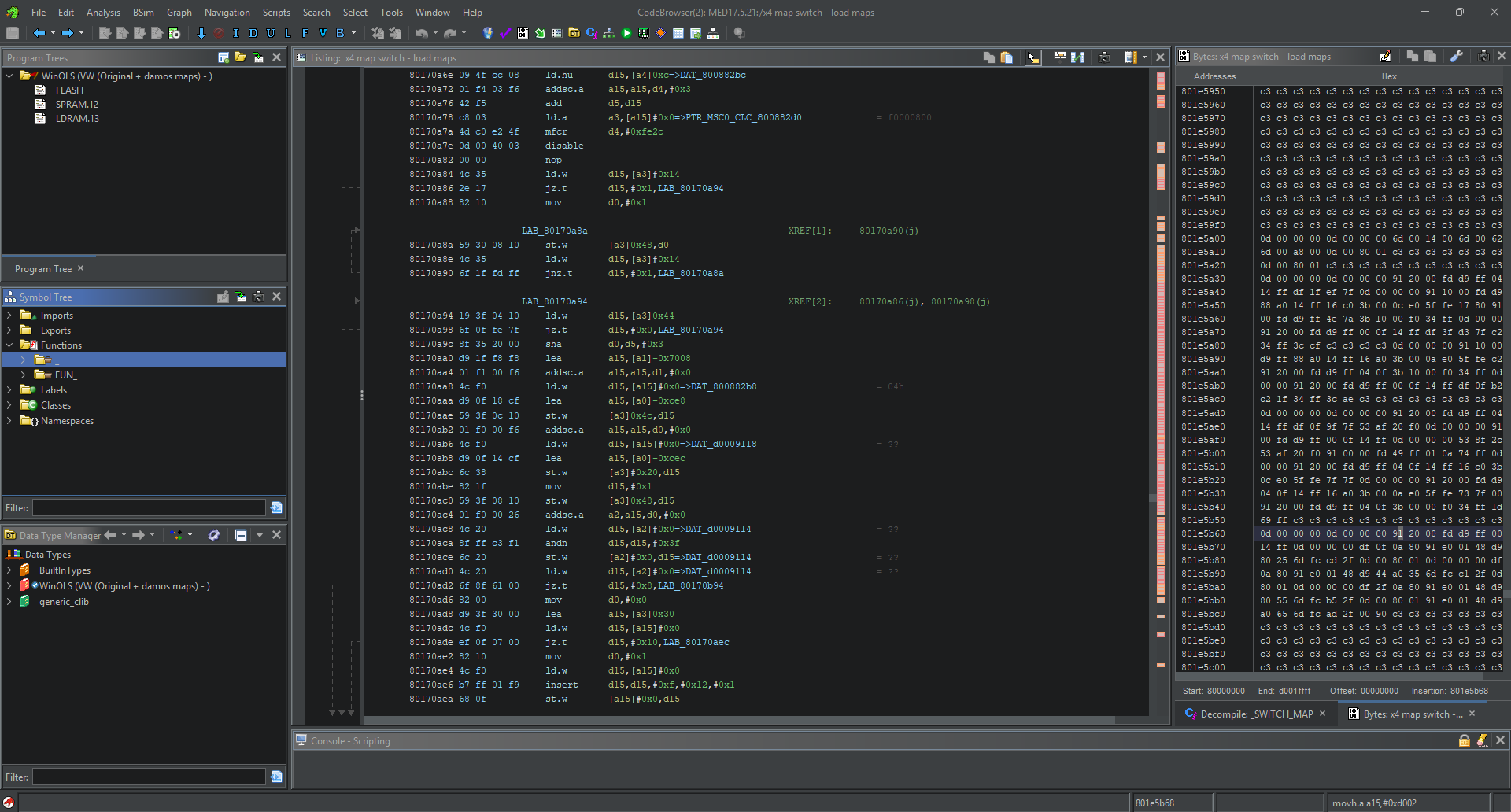Expand BuiltInTypes in Data Type Manager

9,570
